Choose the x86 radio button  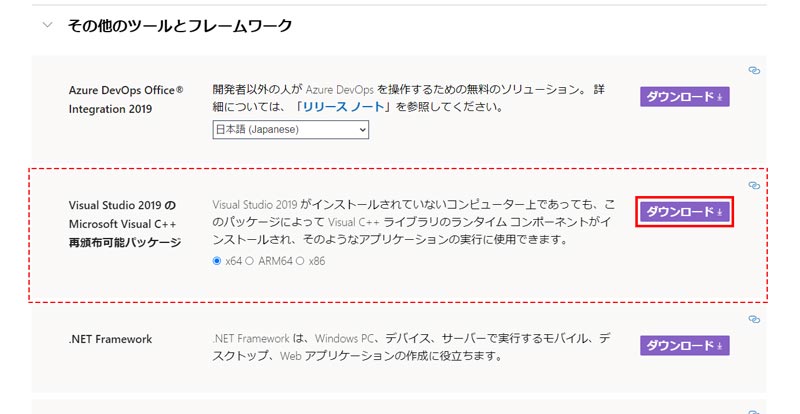pyautogui.click(x=299, y=261)
